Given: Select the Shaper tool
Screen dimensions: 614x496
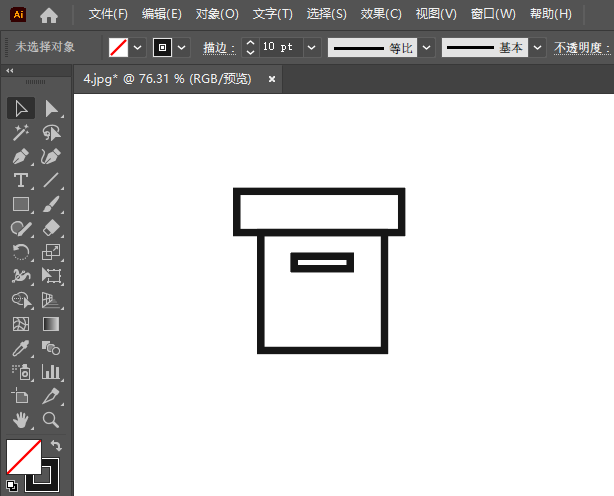Looking at the screenshot, I should click(21, 228).
